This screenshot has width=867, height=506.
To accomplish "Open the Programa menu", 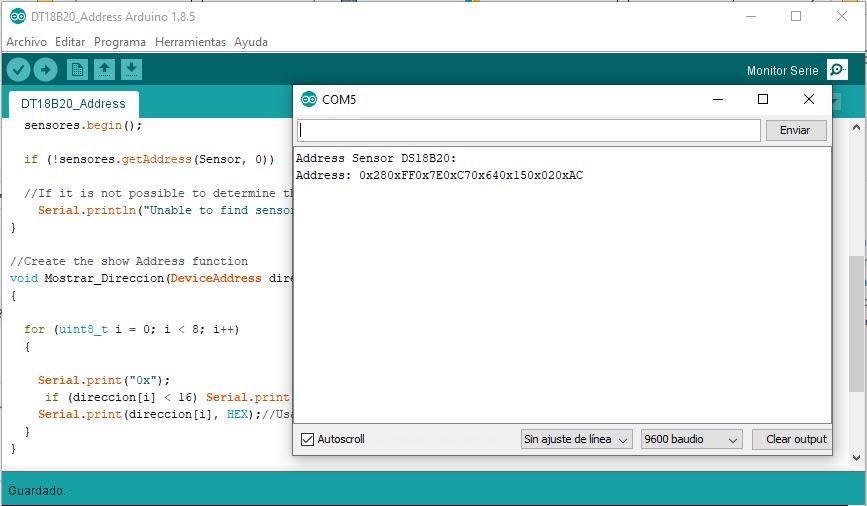I will coord(120,42).
